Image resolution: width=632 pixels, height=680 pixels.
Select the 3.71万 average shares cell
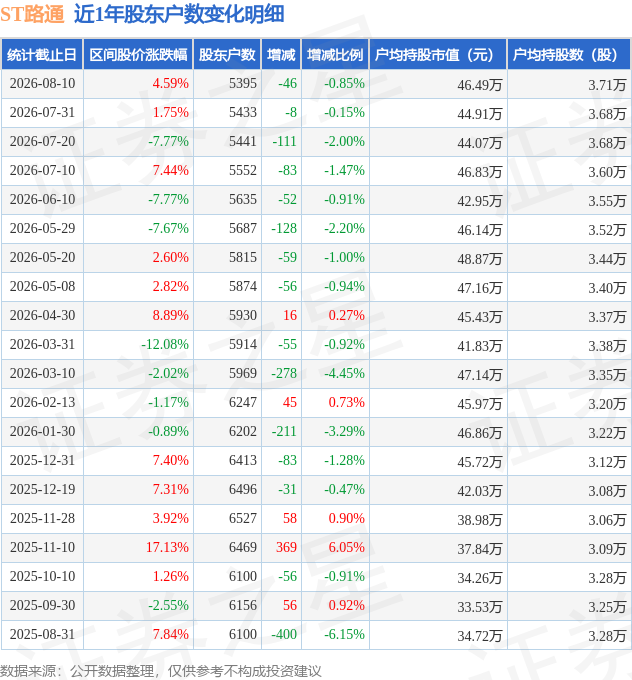[569, 84]
